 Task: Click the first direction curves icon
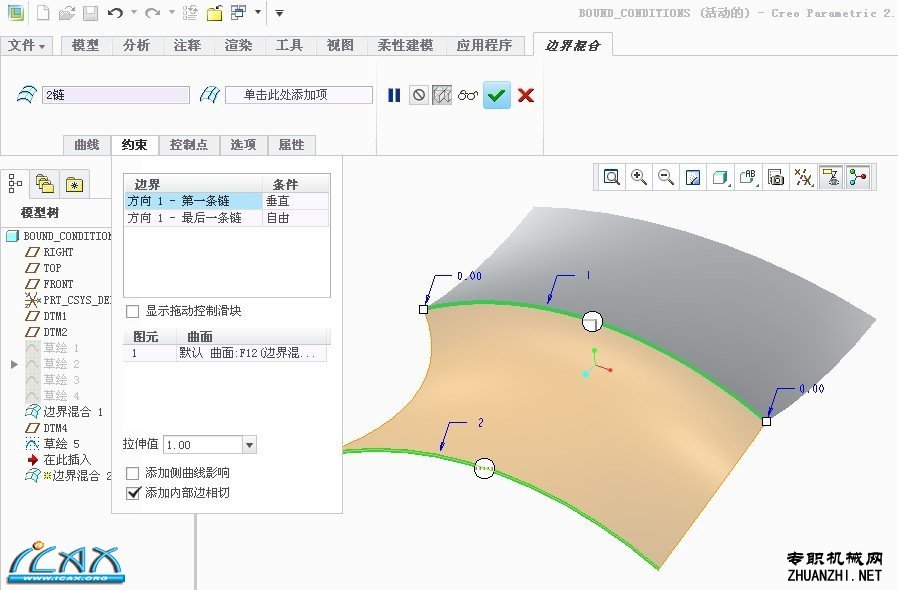(26, 95)
